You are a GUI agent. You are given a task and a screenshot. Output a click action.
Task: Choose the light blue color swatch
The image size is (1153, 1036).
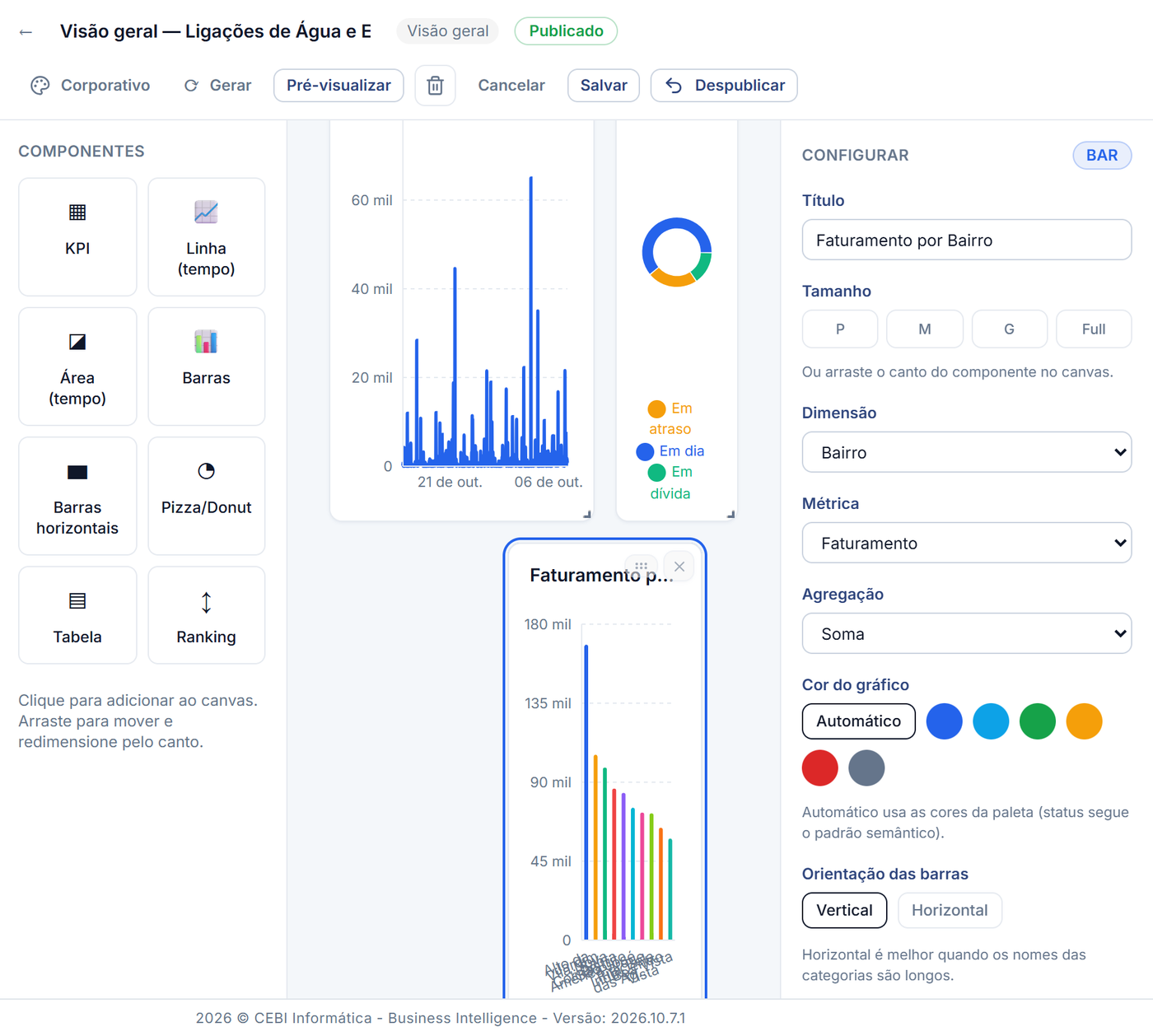point(991,721)
